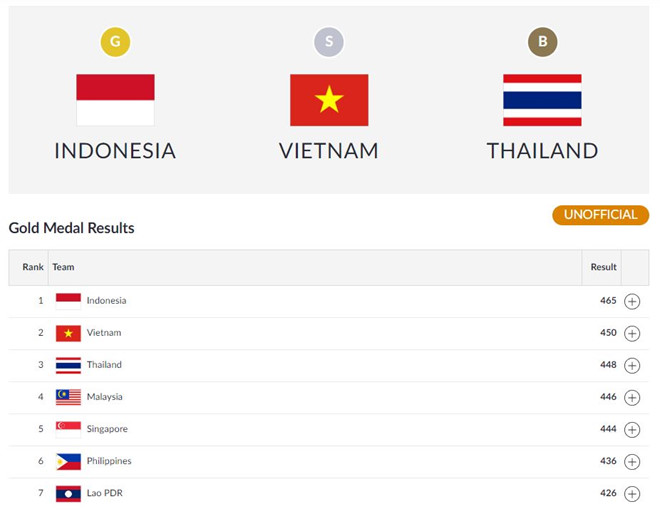Click the large Thailand flag
The image size is (660, 514).
click(543, 100)
